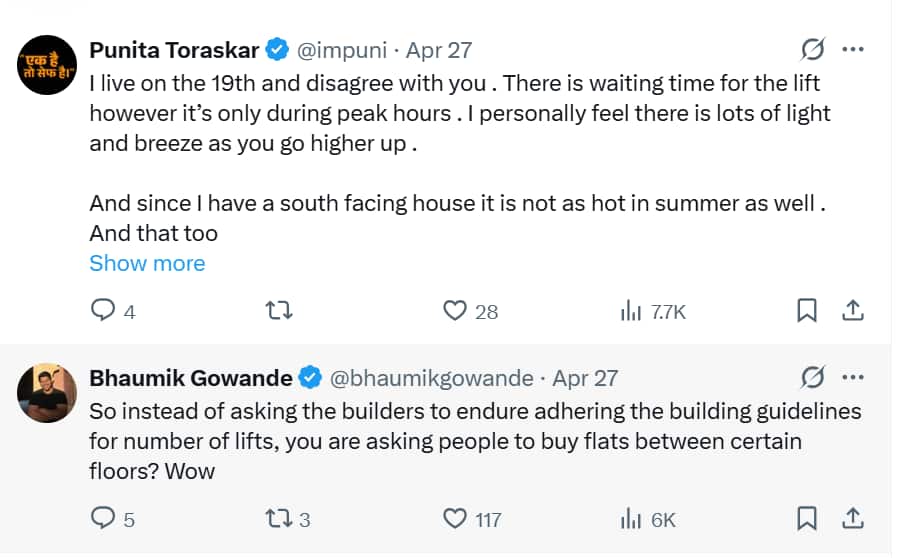The image size is (916, 558).
Task: Open Punita Toraskar's profile name link
Action: pos(174,49)
